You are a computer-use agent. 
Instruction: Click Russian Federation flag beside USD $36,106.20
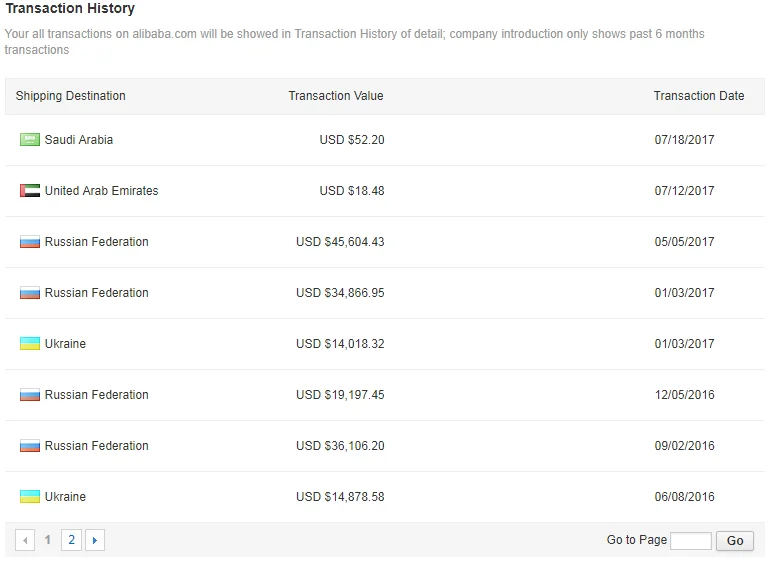pyautogui.click(x=29, y=446)
